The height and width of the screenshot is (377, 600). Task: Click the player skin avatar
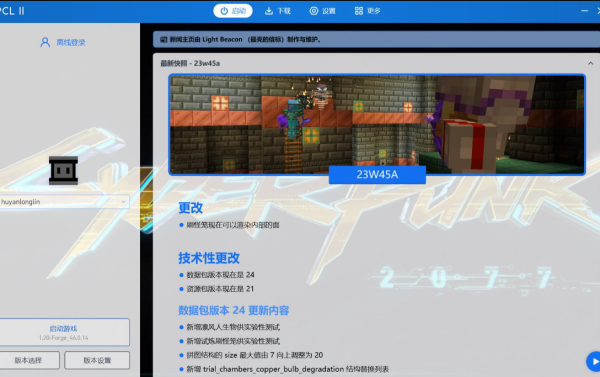(x=64, y=170)
